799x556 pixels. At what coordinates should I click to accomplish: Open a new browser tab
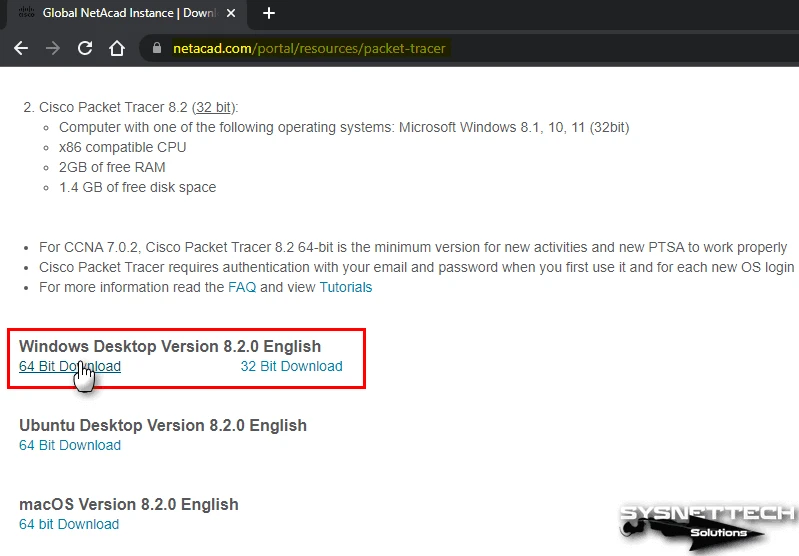(x=269, y=13)
